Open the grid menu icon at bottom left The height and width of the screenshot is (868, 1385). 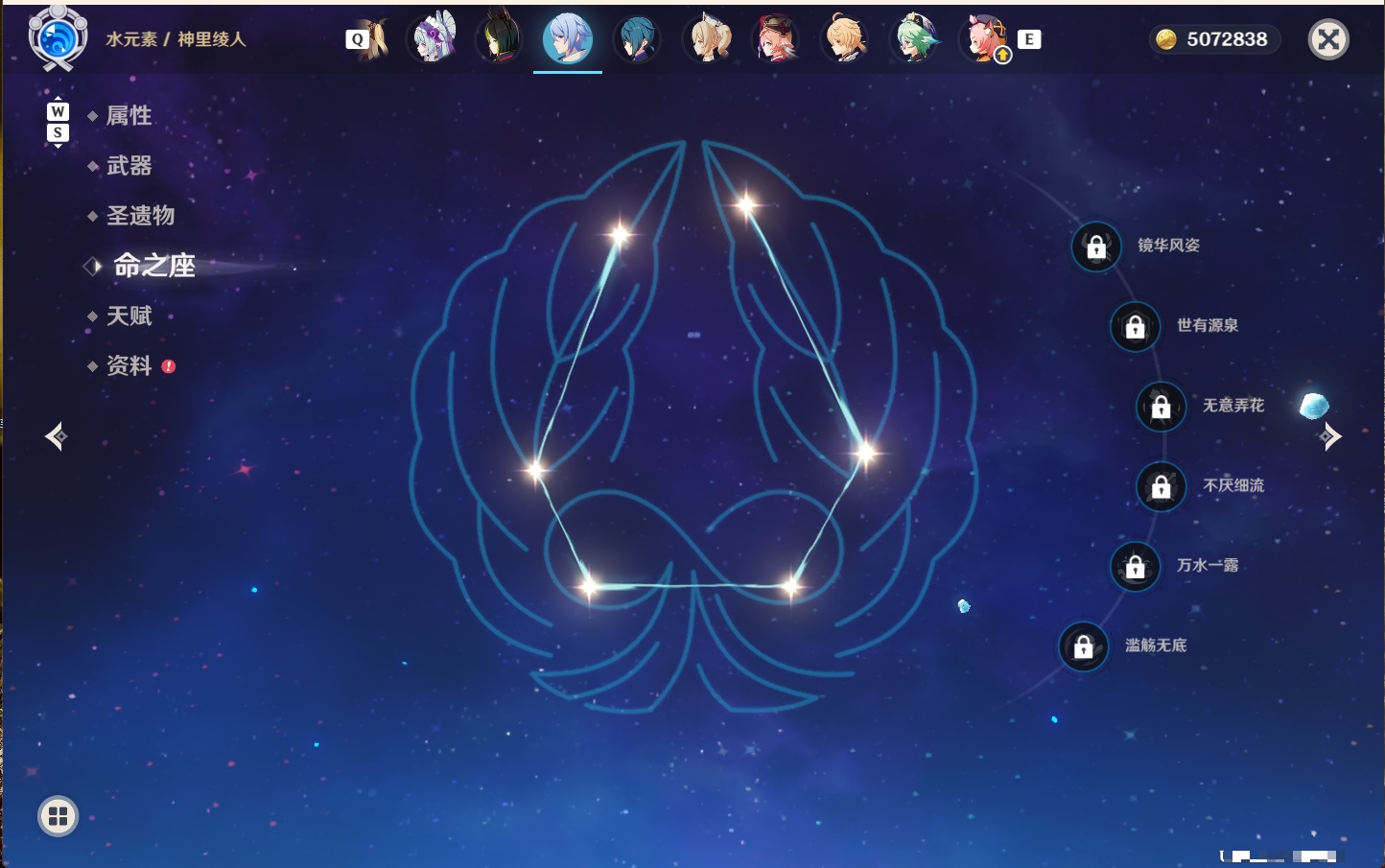point(58,816)
